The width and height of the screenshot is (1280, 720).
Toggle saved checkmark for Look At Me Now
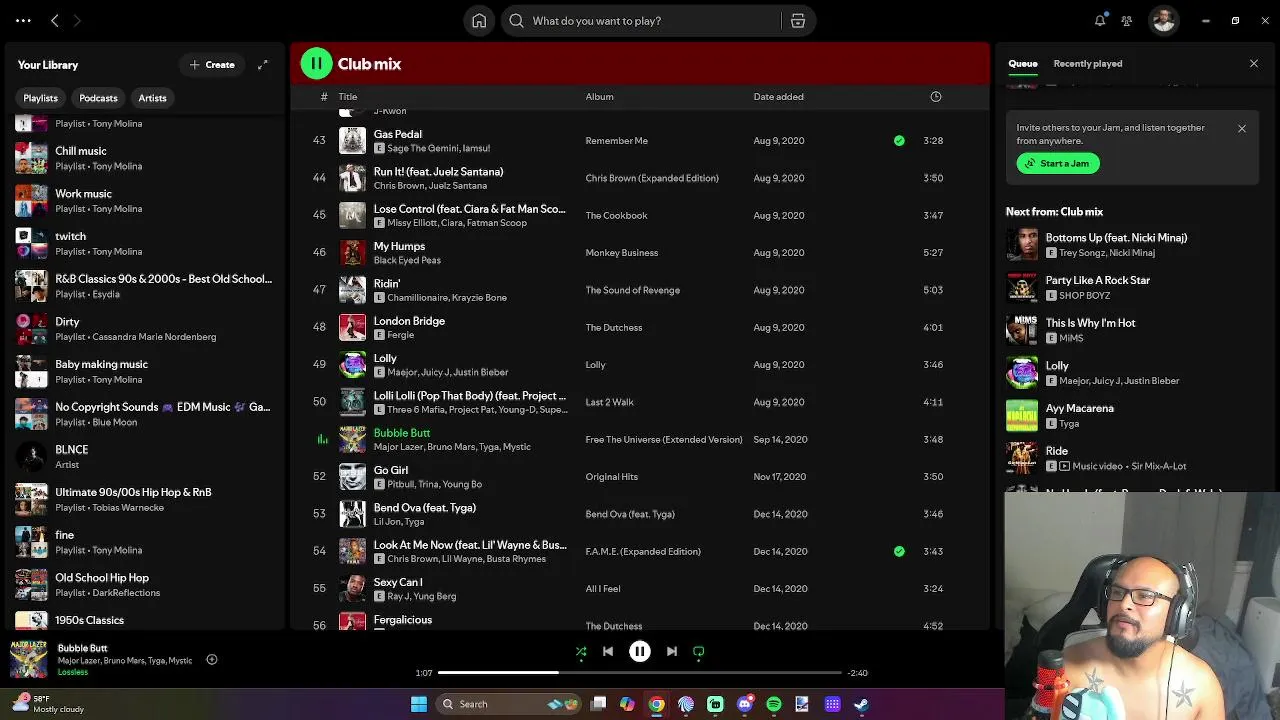point(899,551)
